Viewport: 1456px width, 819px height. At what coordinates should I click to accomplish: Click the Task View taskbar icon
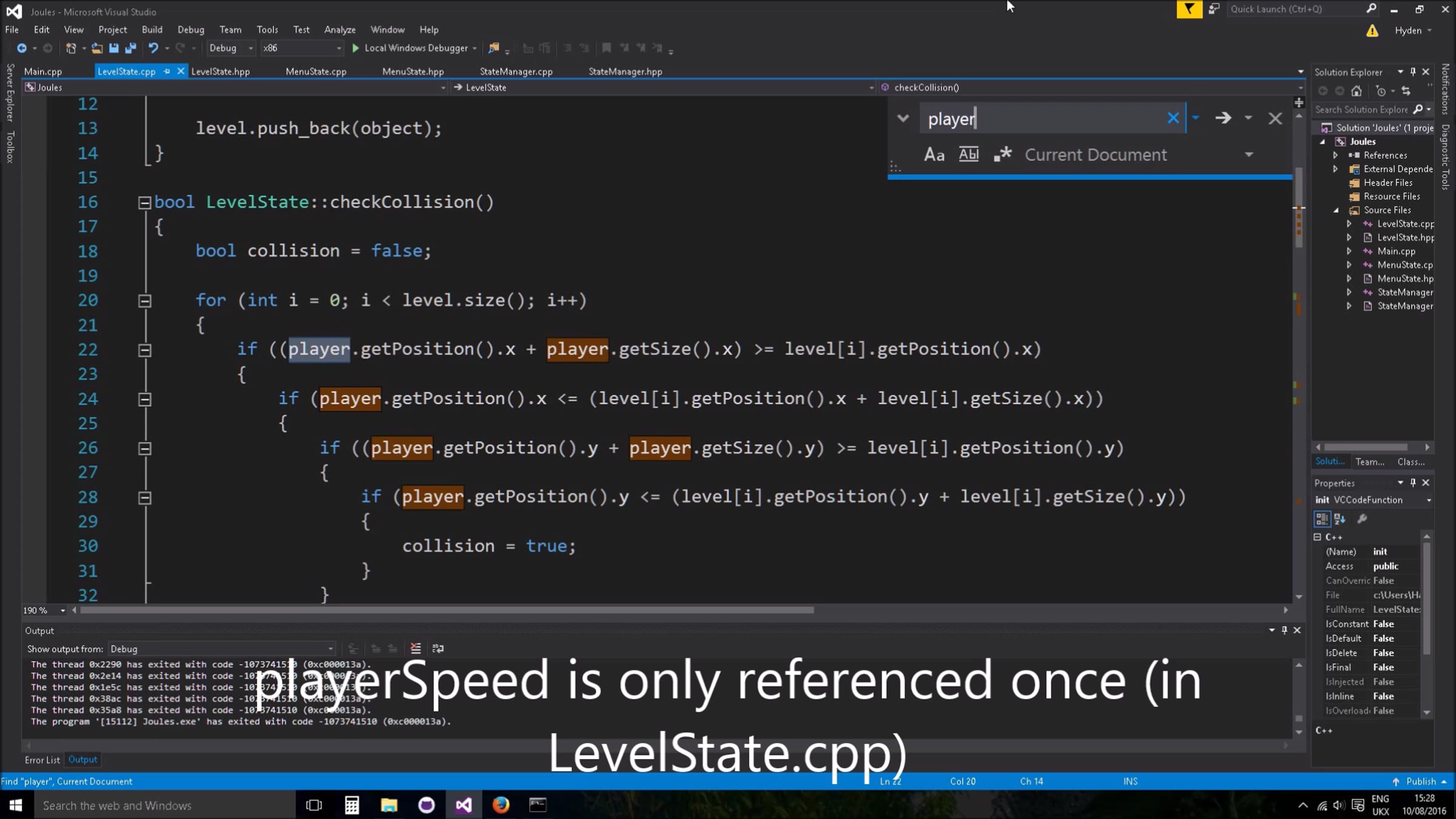click(314, 805)
